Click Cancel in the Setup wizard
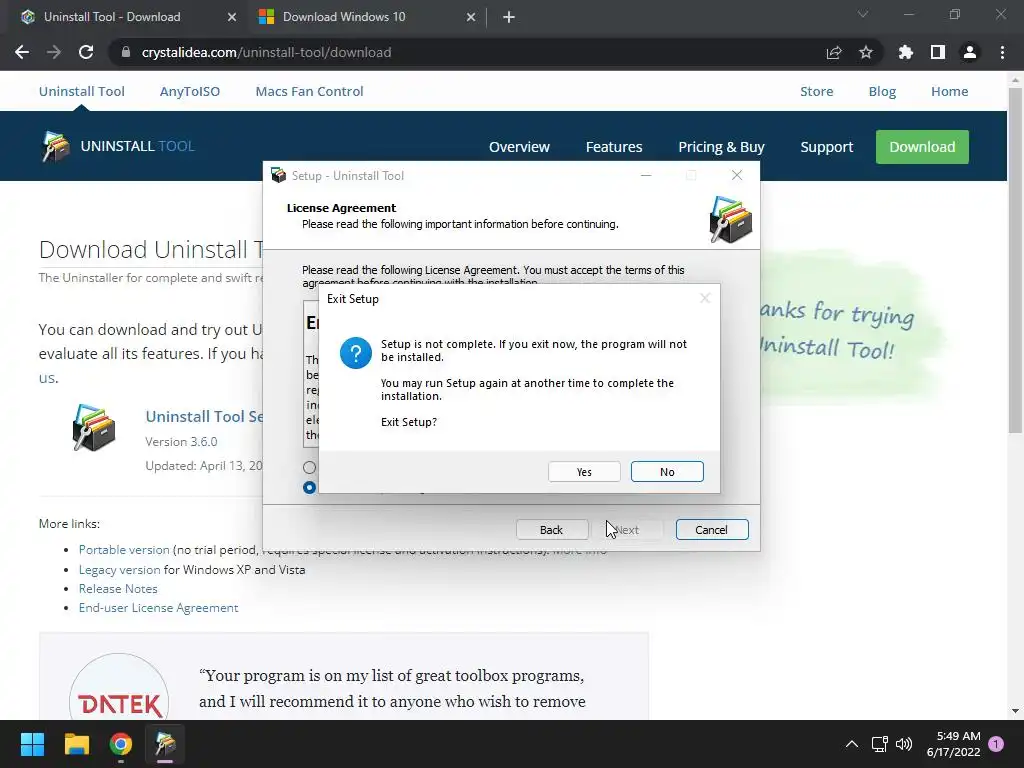The image size is (1024, 768). coord(712,530)
